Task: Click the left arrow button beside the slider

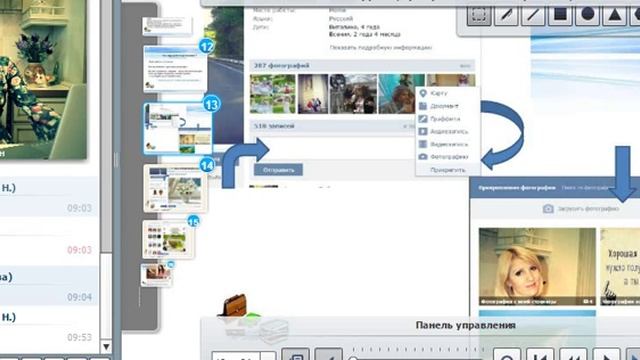Action: (329, 355)
